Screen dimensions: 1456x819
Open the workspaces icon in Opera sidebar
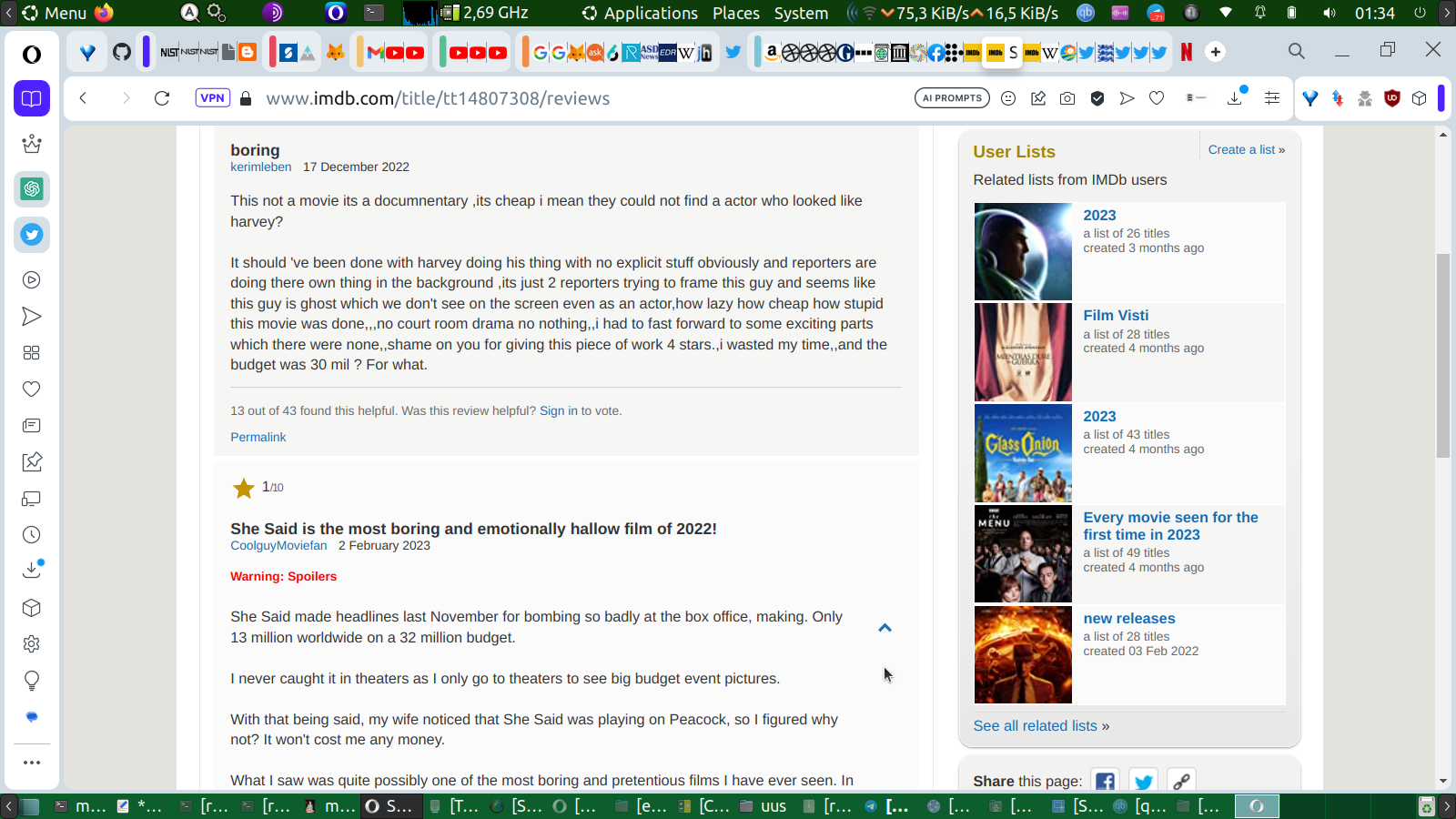[x=32, y=98]
